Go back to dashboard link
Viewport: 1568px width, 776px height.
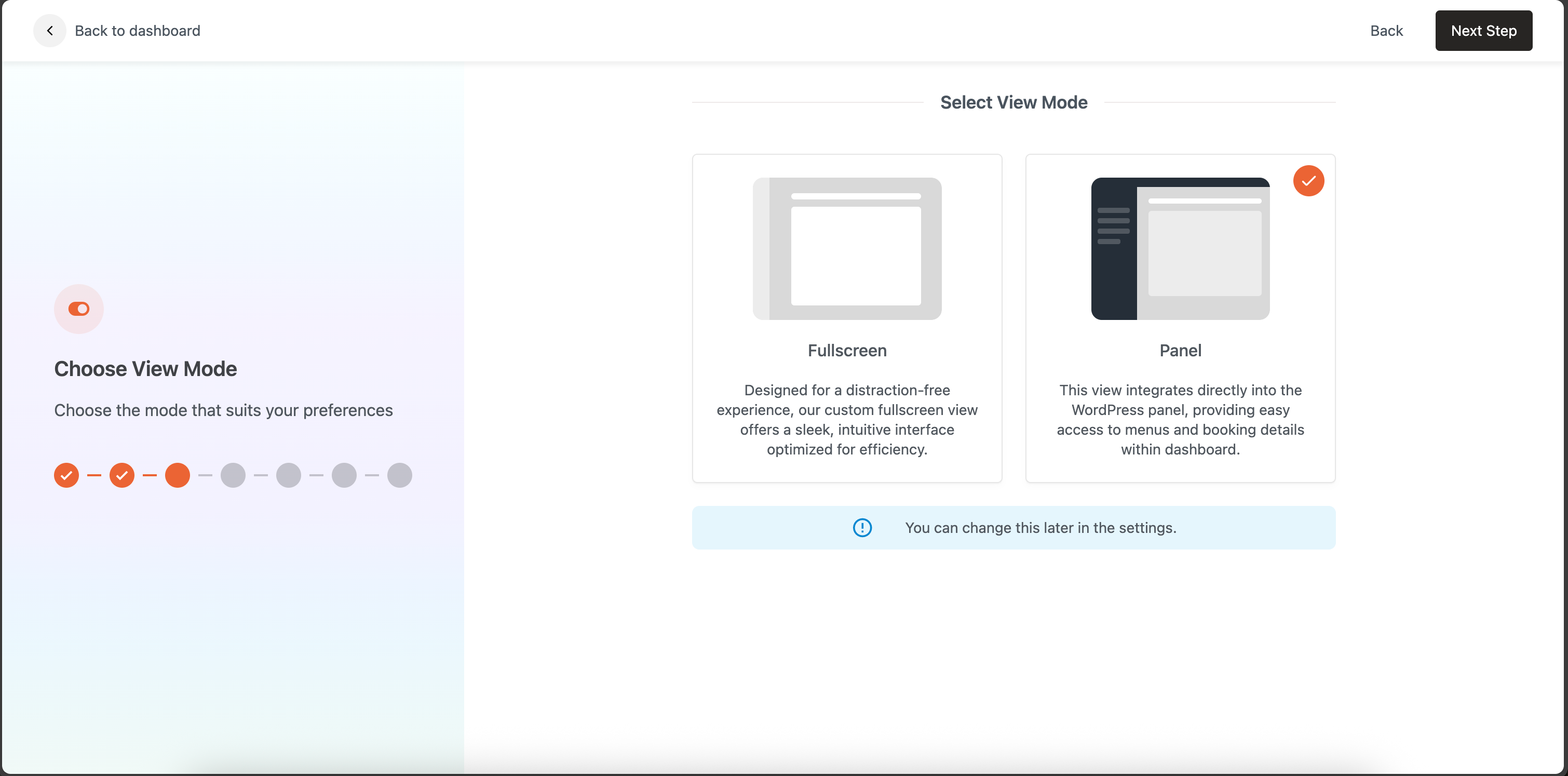pyautogui.click(x=137, y=31)
